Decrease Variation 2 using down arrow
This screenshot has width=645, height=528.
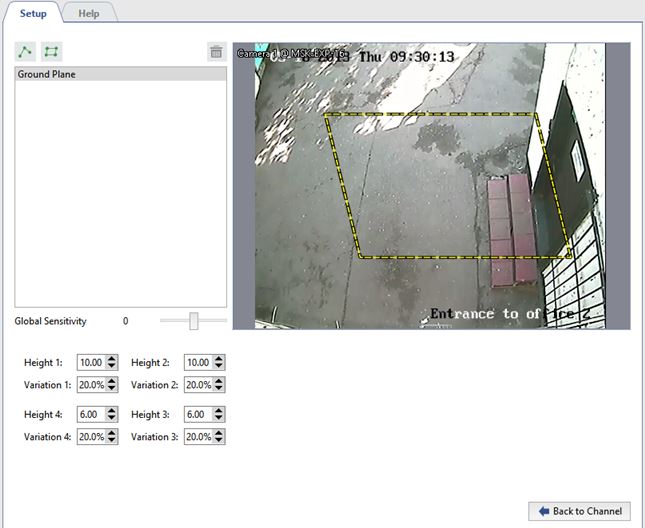(219, 388)
